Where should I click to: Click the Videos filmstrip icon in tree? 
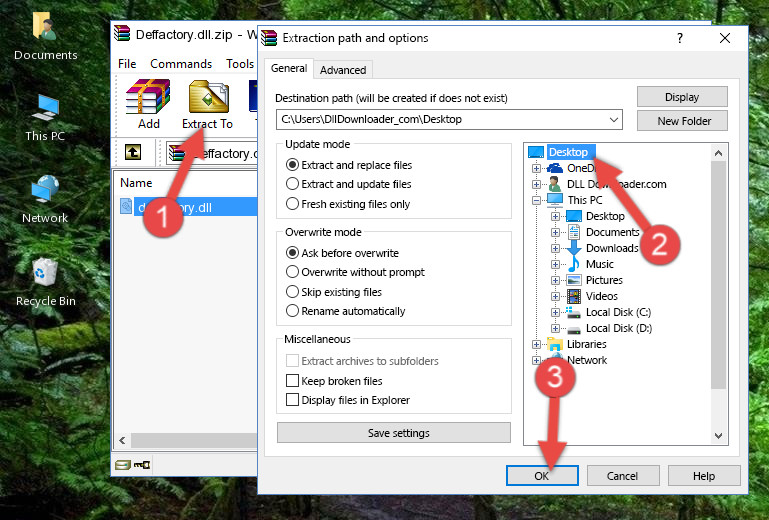point(574,296)
